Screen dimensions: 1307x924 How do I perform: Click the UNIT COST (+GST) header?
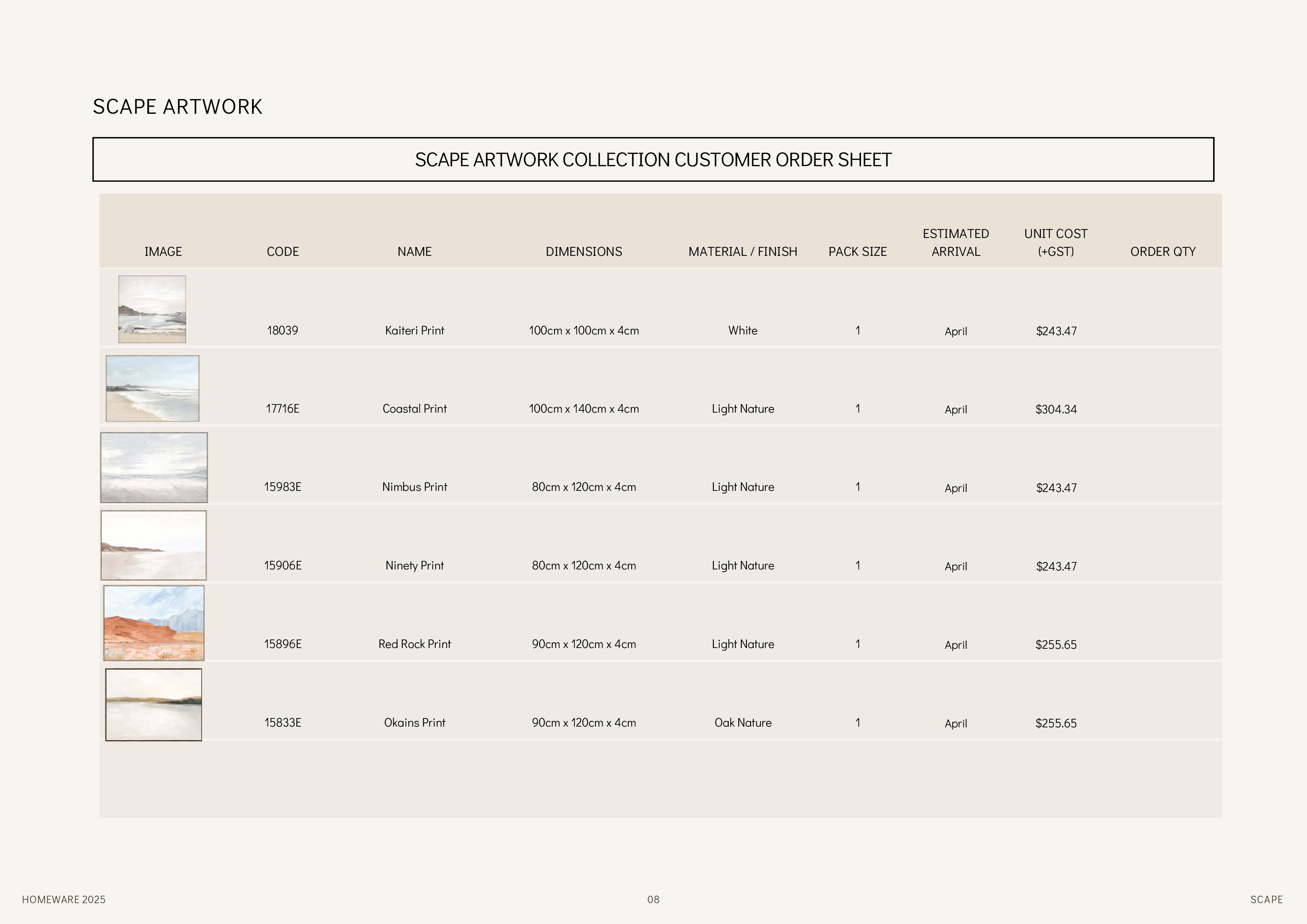1056,242
